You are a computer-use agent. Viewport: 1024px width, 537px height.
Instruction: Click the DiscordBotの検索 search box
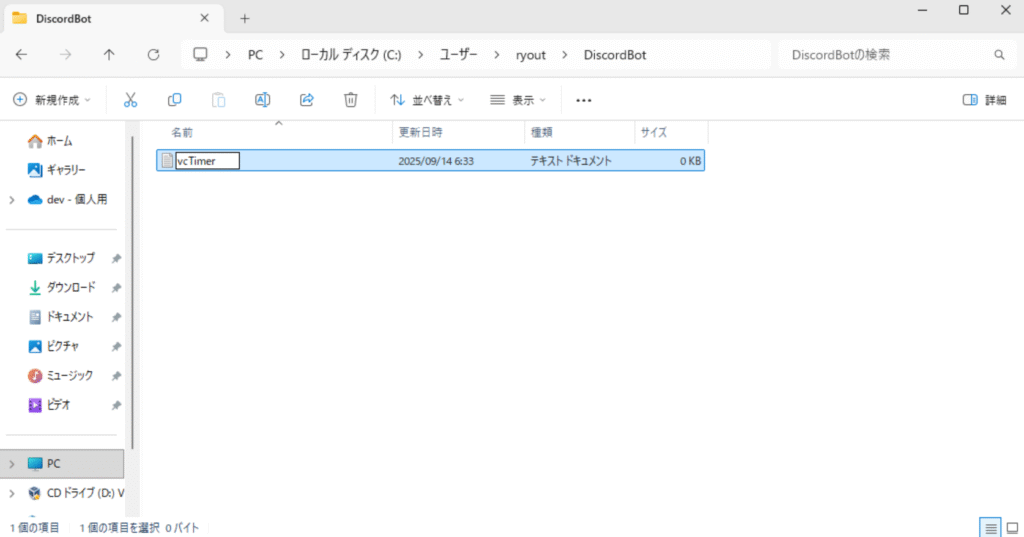[885, 55]
